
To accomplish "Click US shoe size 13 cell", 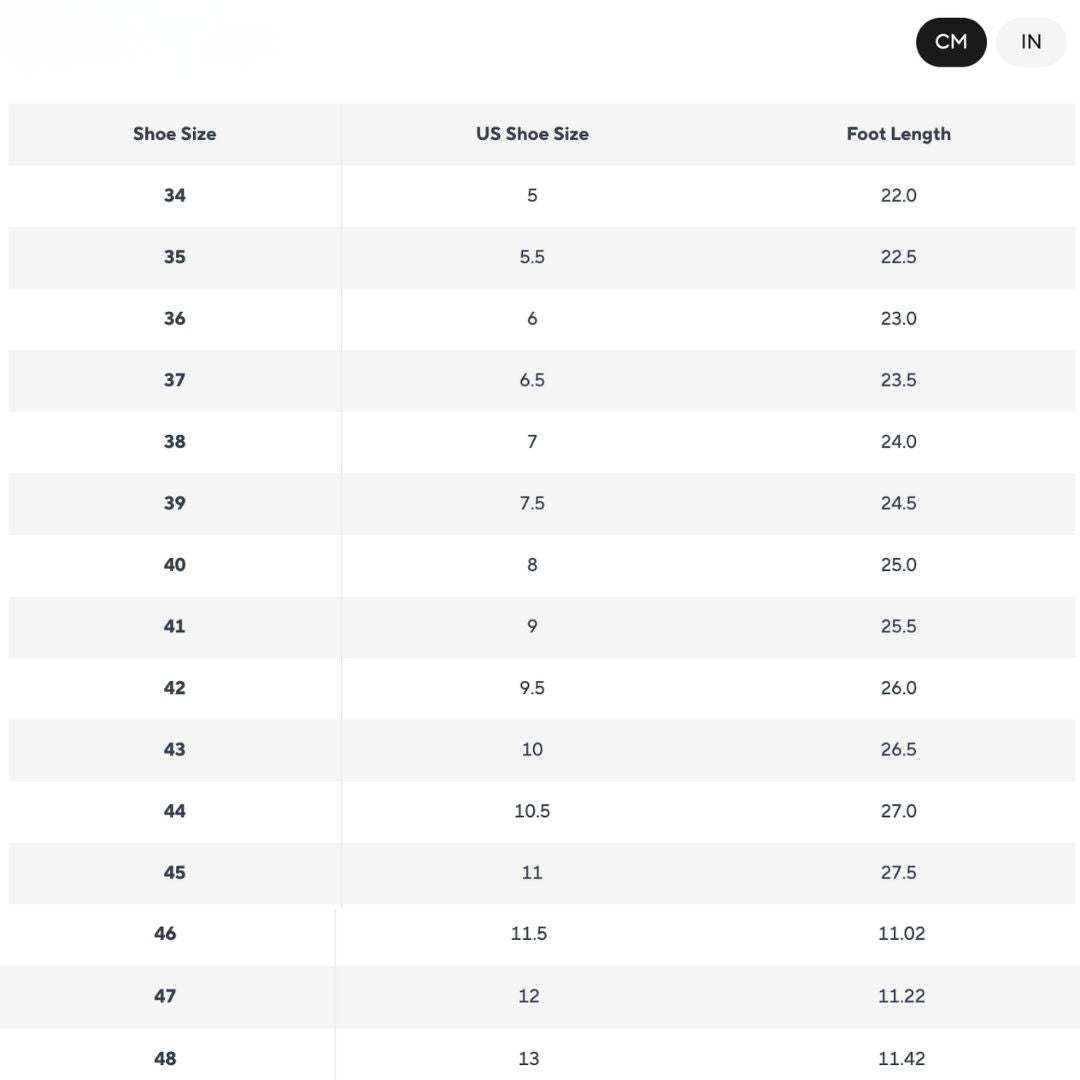I will coord(529,1058).
